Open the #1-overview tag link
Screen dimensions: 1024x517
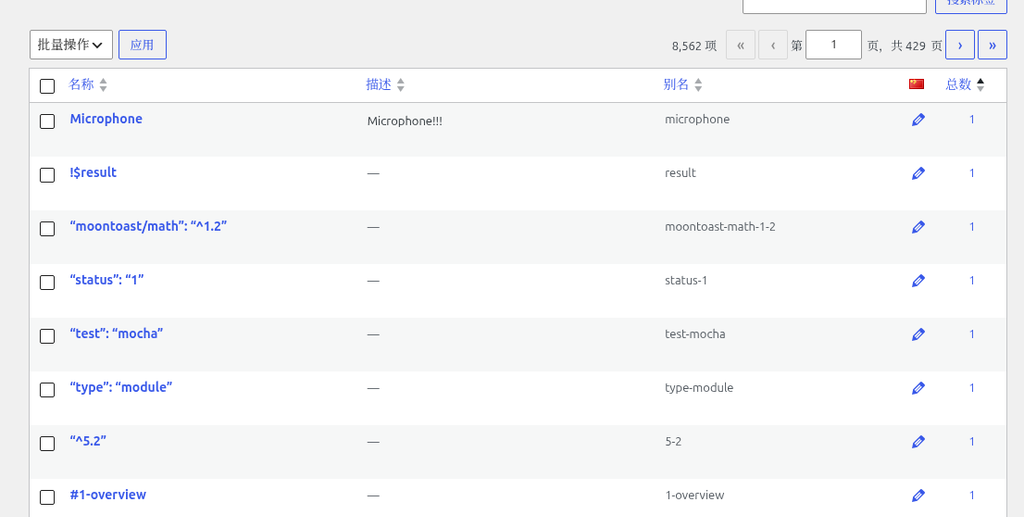(x=108, y=495)
